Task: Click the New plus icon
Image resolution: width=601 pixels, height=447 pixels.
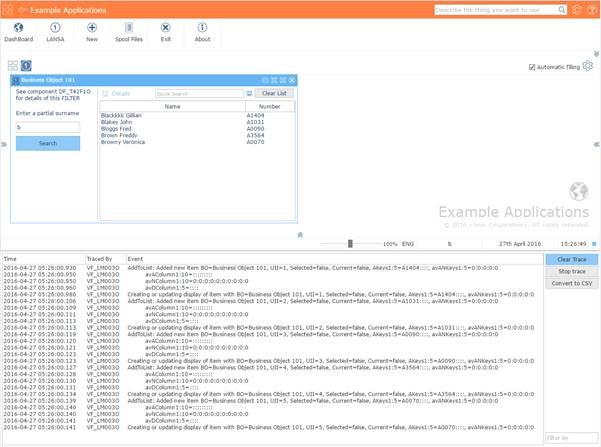Action: 92,28
